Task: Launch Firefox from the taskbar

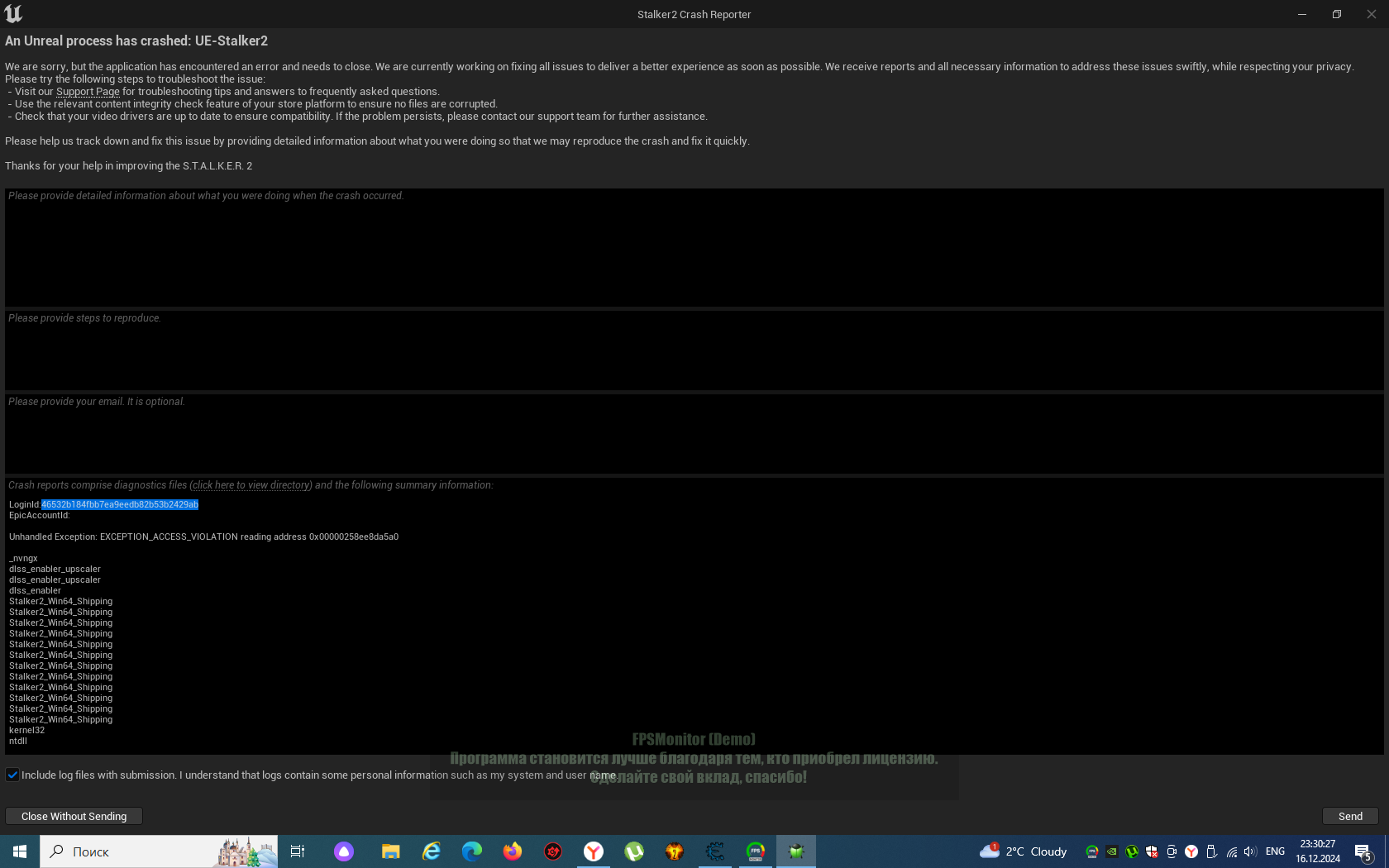Action: (x=513, y=851)
